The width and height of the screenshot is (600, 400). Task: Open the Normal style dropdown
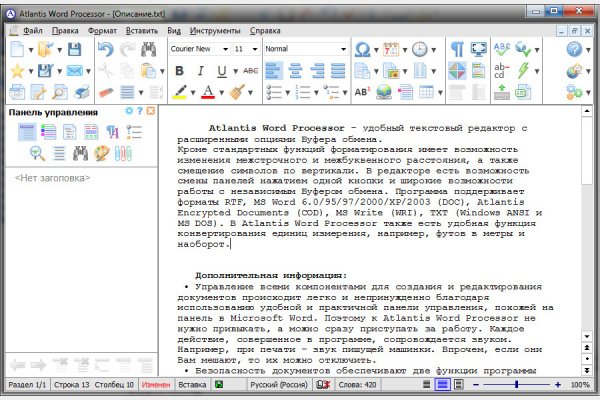[x=343, y=49]
